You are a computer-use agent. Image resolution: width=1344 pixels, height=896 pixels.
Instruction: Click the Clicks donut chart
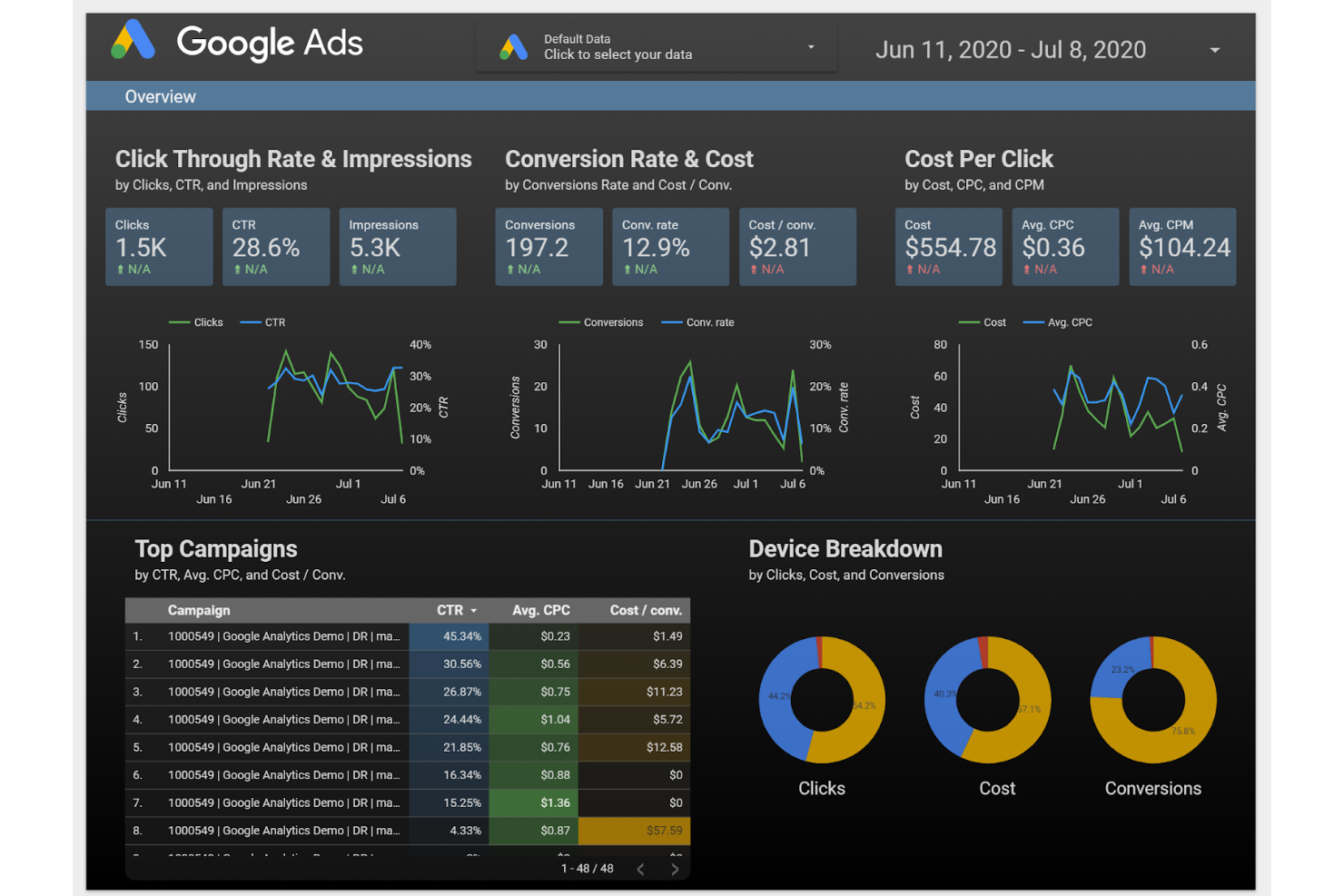click(822, 700)
